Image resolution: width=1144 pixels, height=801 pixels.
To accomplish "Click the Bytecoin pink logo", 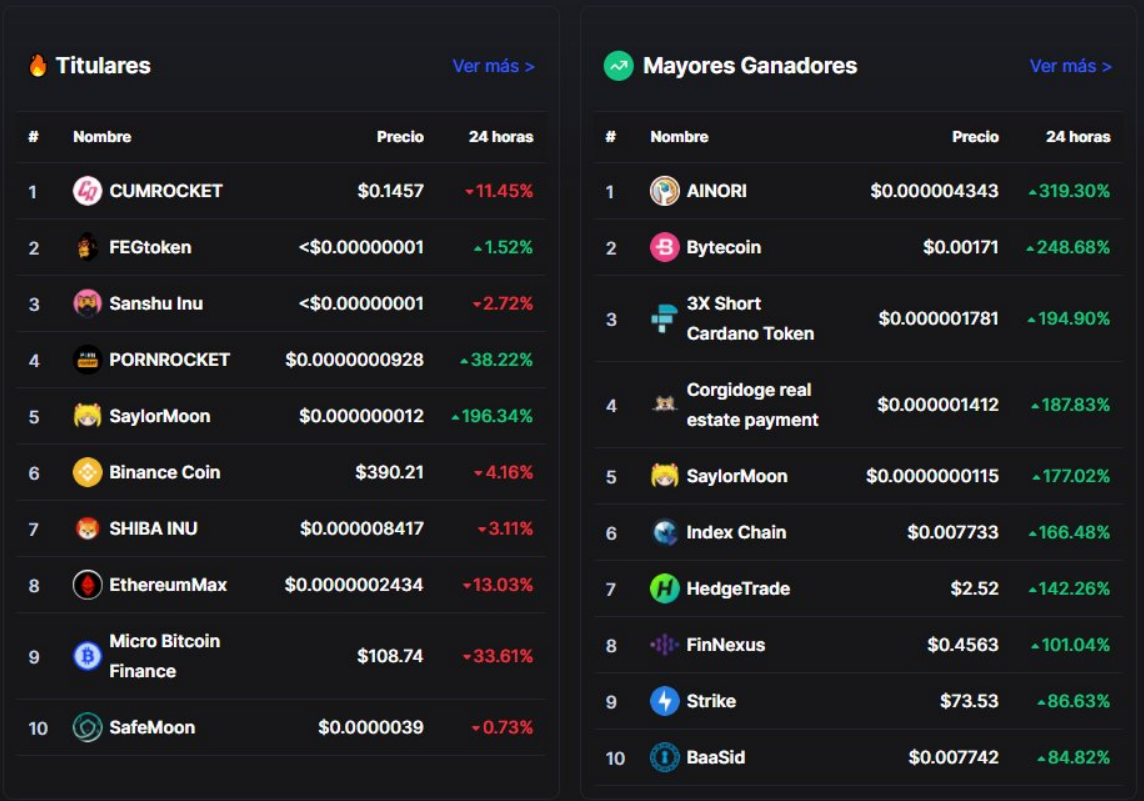I will pyautogui.click(x=664, y=247).
